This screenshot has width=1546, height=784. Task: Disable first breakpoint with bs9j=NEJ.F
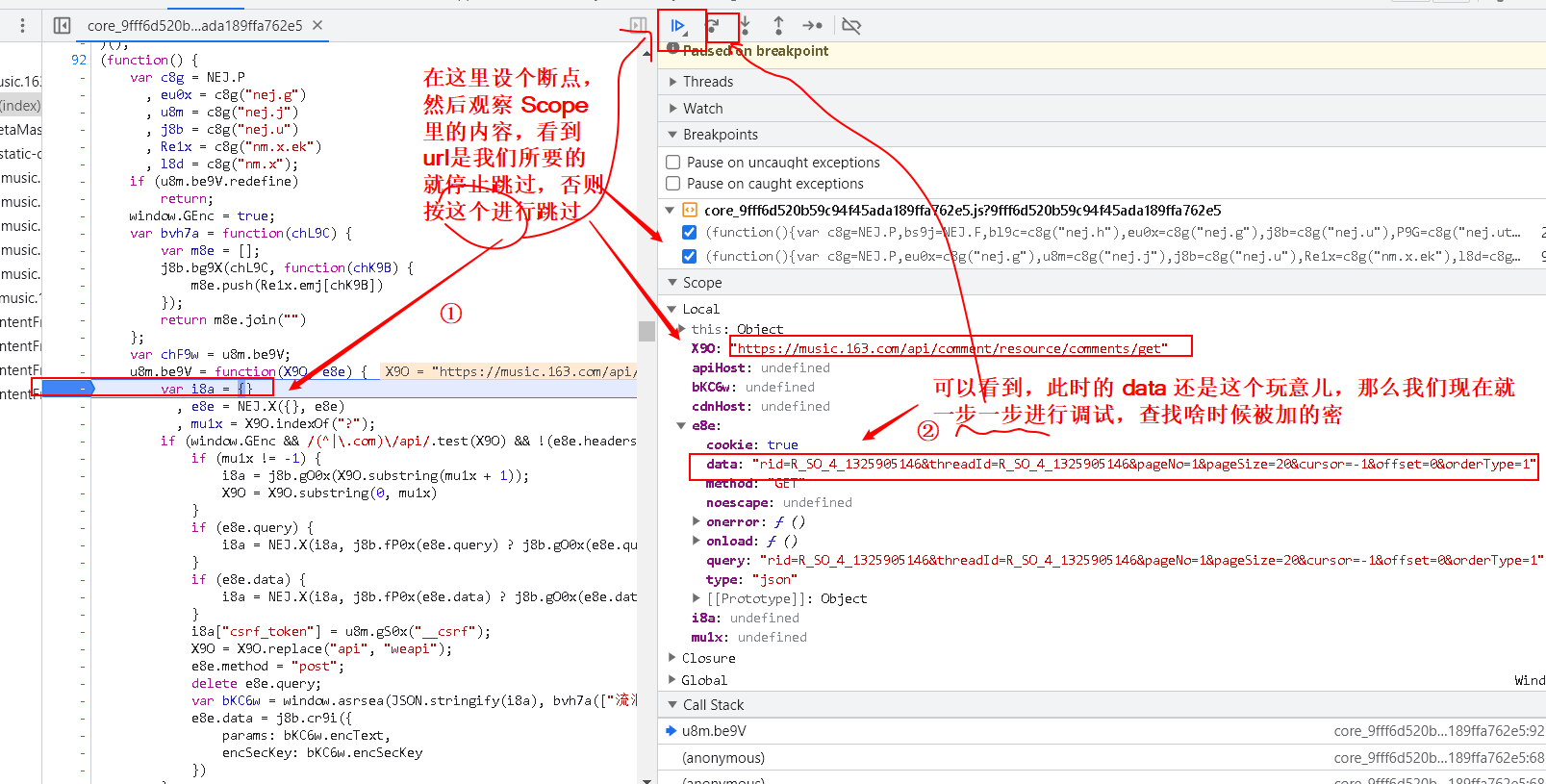(x=689, y=232)
